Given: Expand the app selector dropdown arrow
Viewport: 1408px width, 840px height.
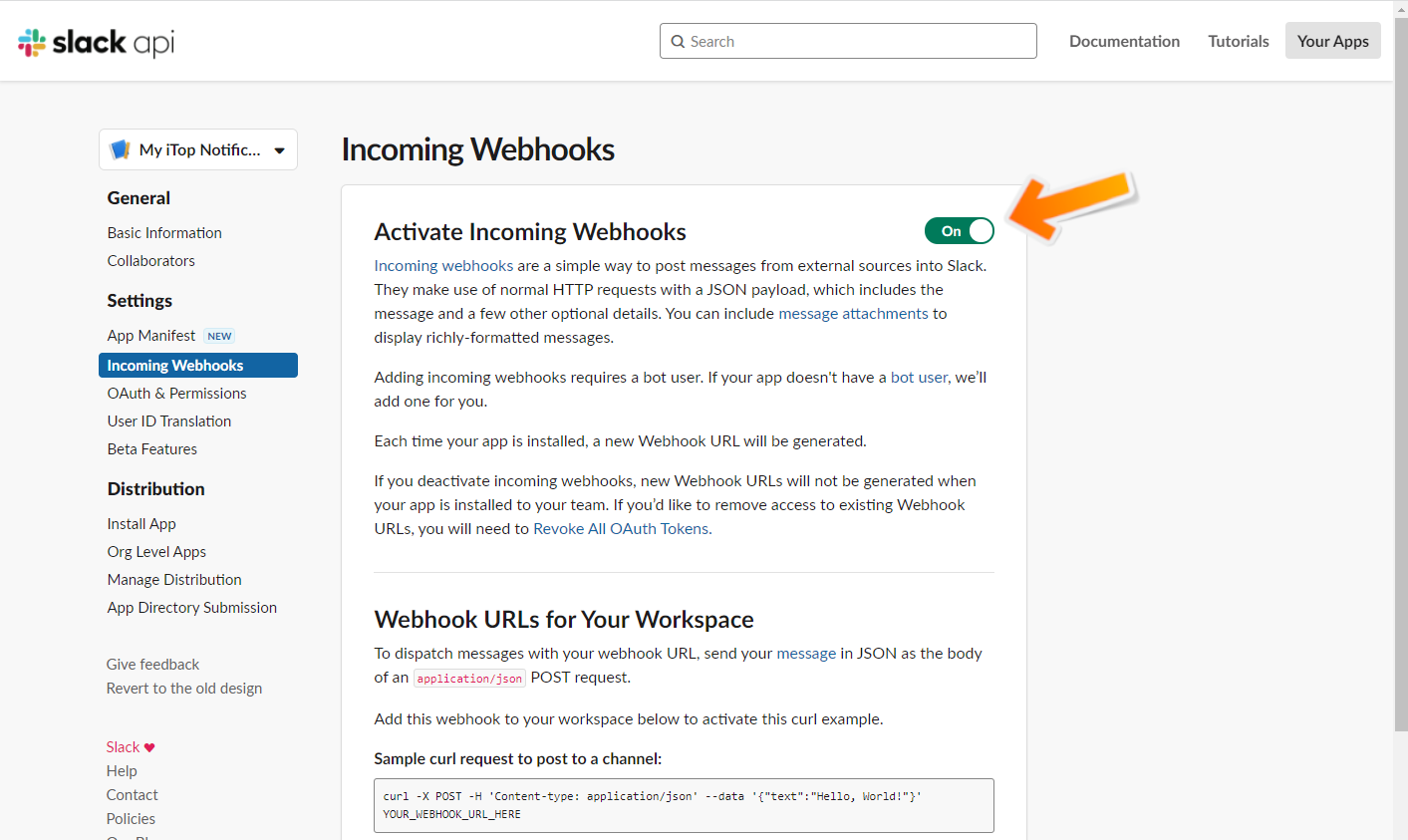Looking at the screenshot, I should click(279, 150).
